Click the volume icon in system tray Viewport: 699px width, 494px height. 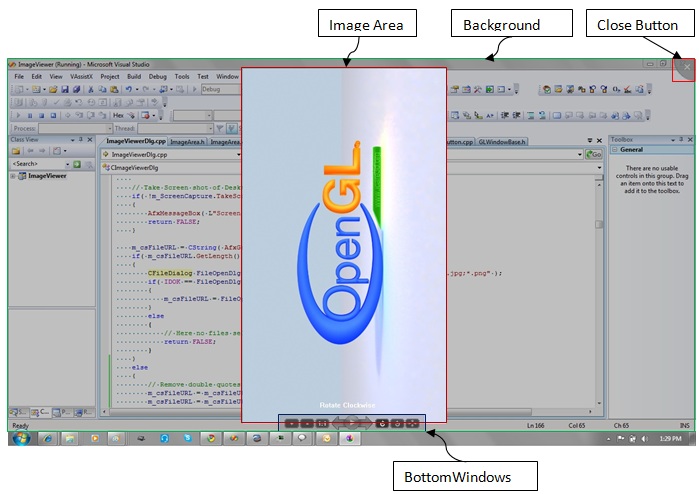pos(644,439)
